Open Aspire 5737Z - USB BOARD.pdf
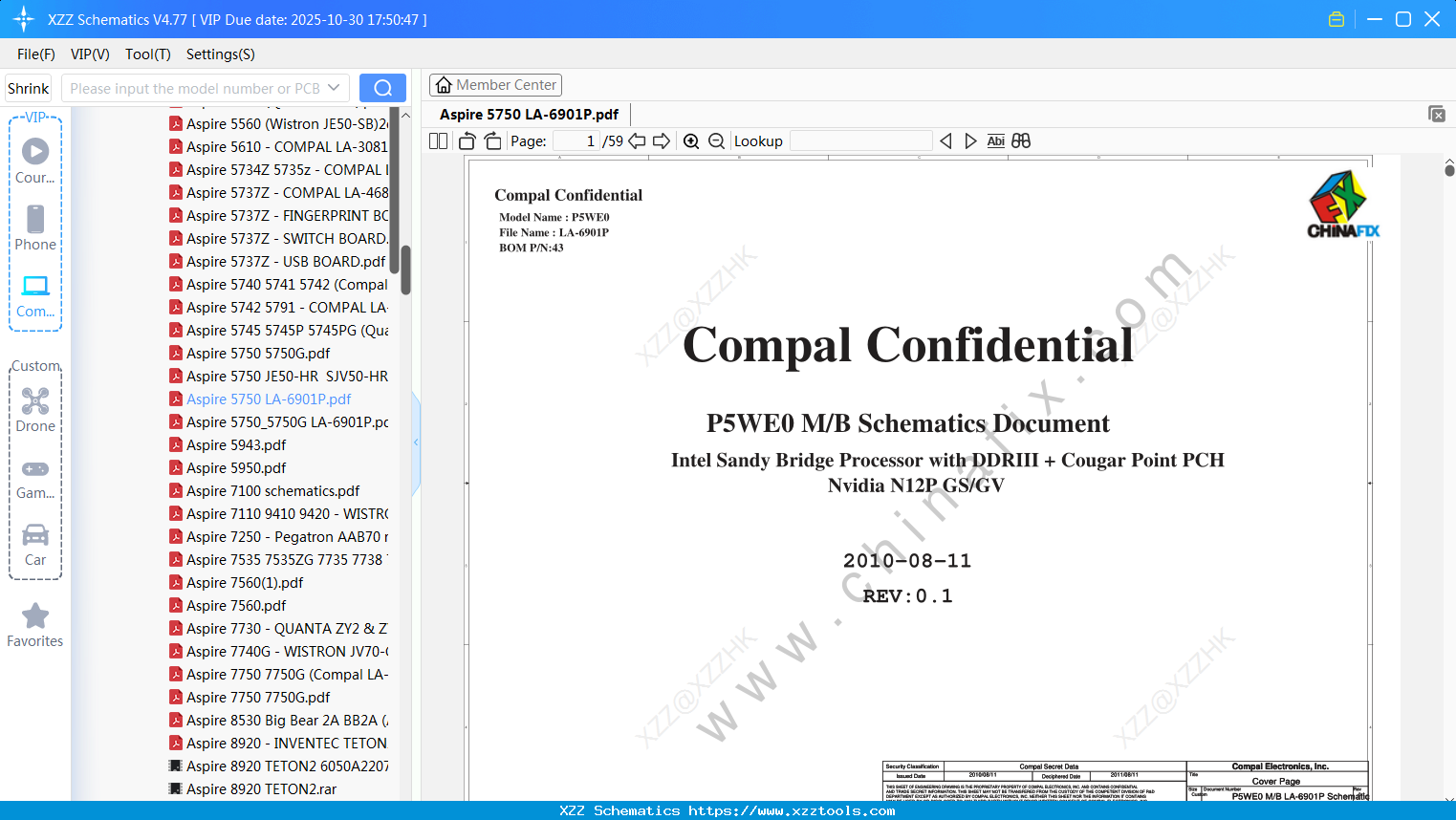 (x=277, y=261)
